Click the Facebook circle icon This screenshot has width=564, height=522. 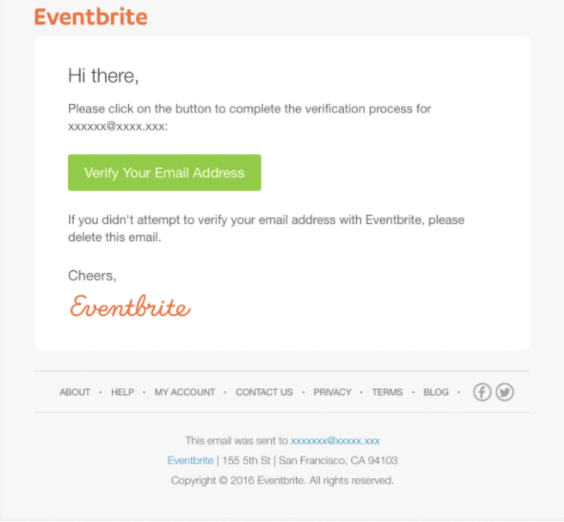tap(482, 392)
